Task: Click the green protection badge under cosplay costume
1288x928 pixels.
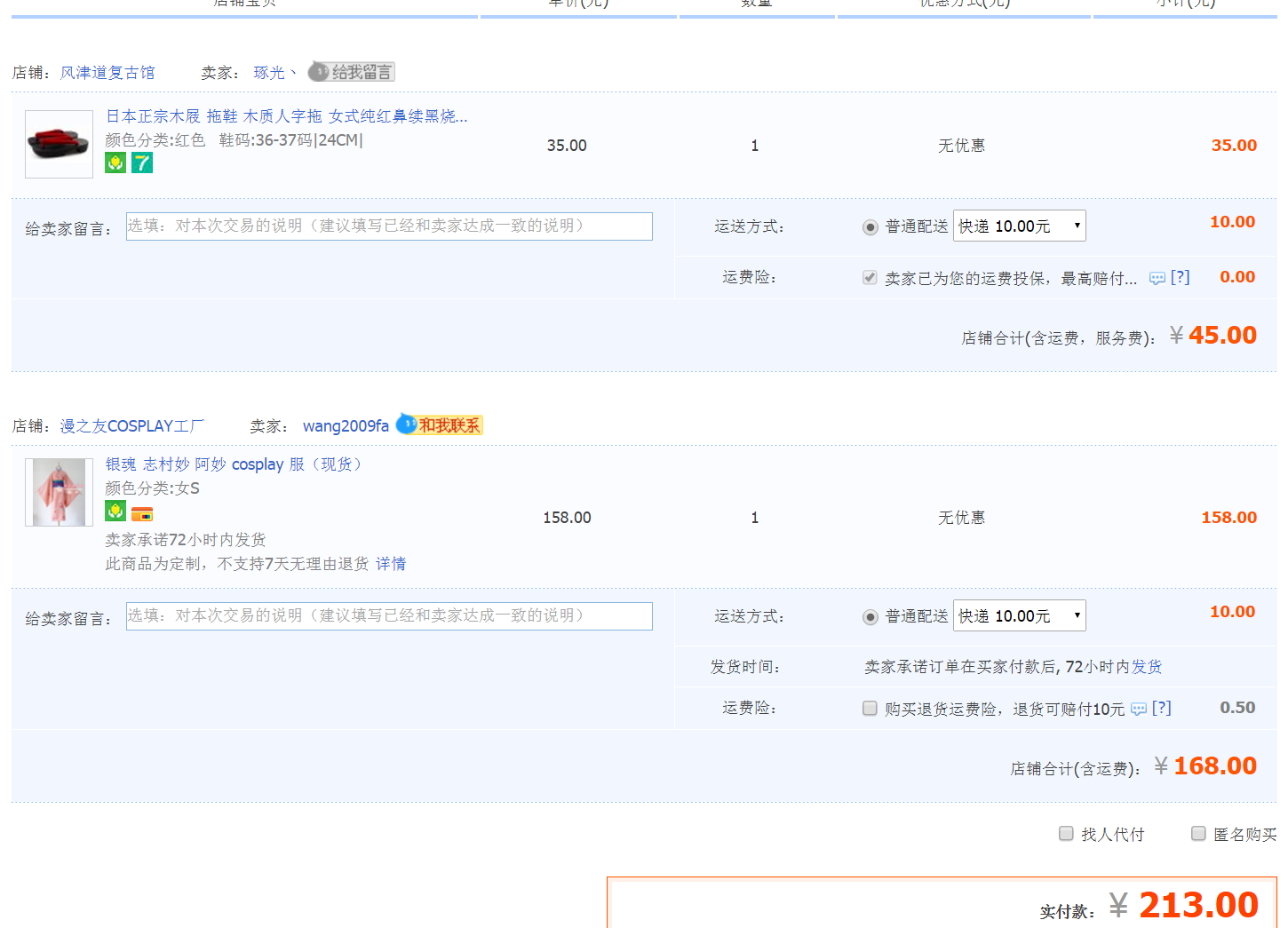Action: click(x=115, y=511)
